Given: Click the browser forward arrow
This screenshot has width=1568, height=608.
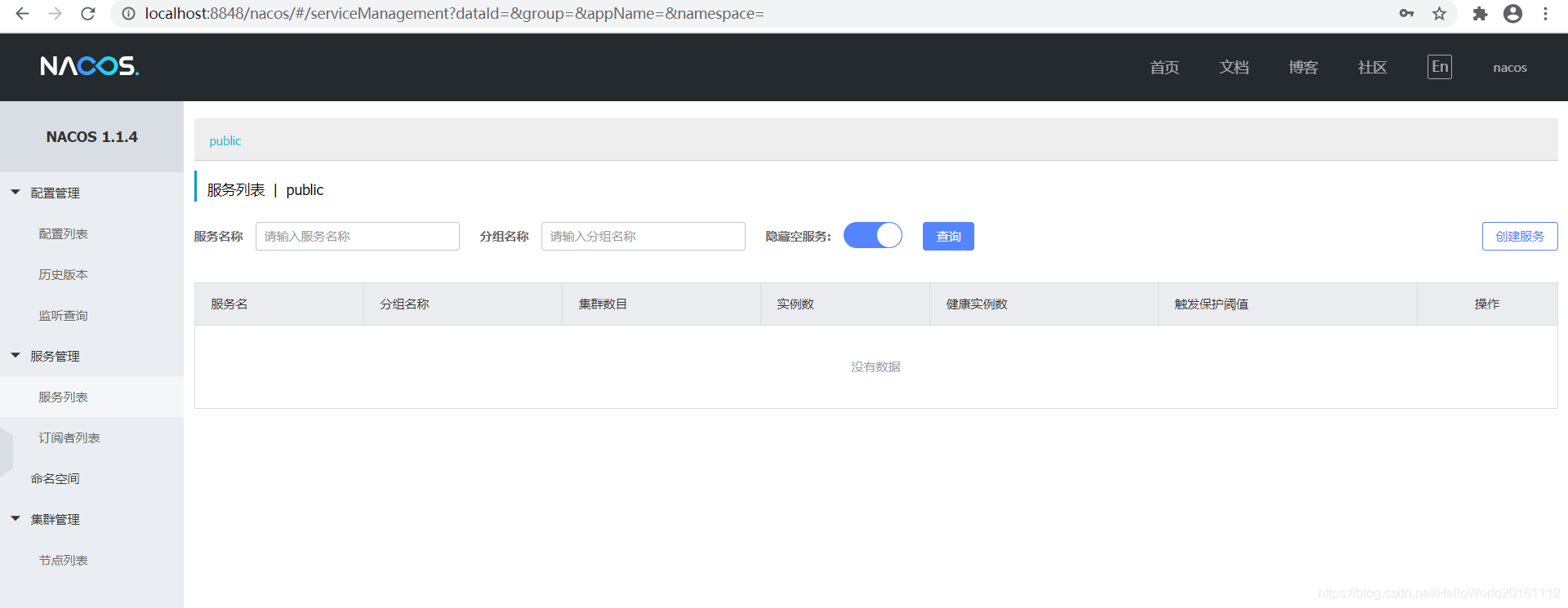Looking at the screenshot, I should pos(55,14).
